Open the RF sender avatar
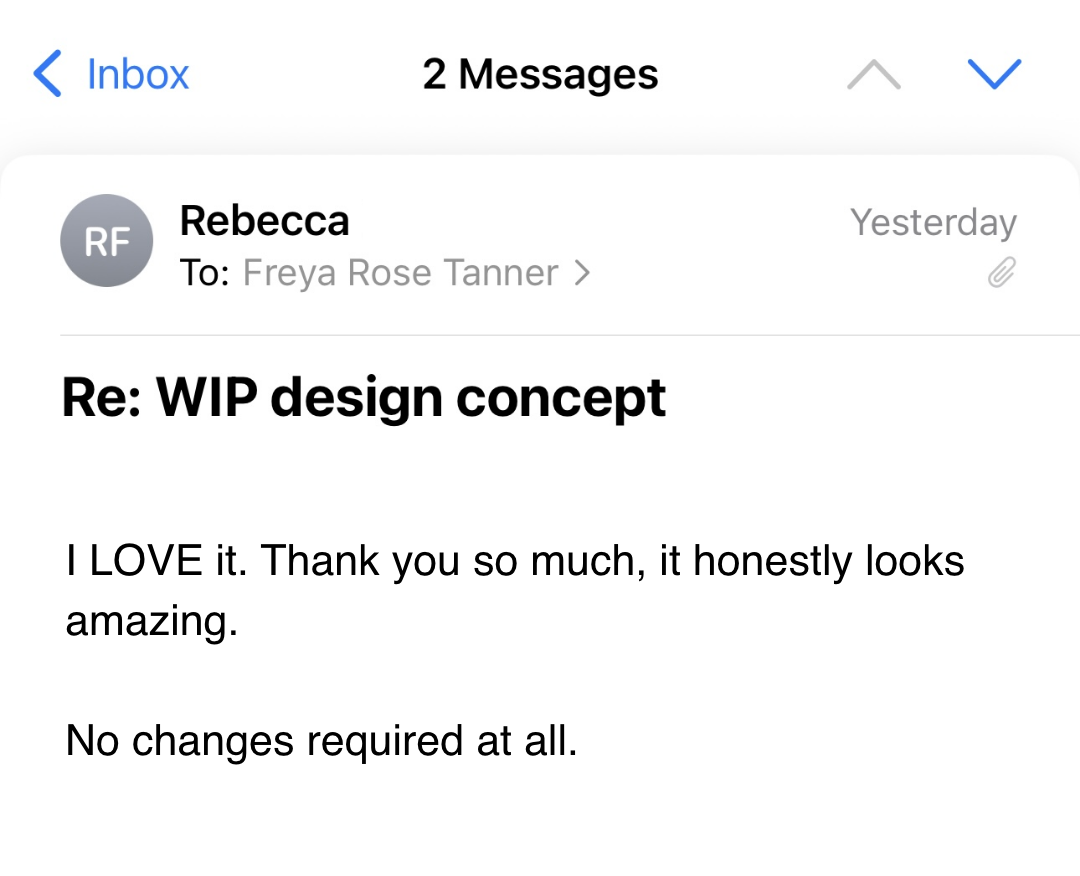 coord(106,241)
